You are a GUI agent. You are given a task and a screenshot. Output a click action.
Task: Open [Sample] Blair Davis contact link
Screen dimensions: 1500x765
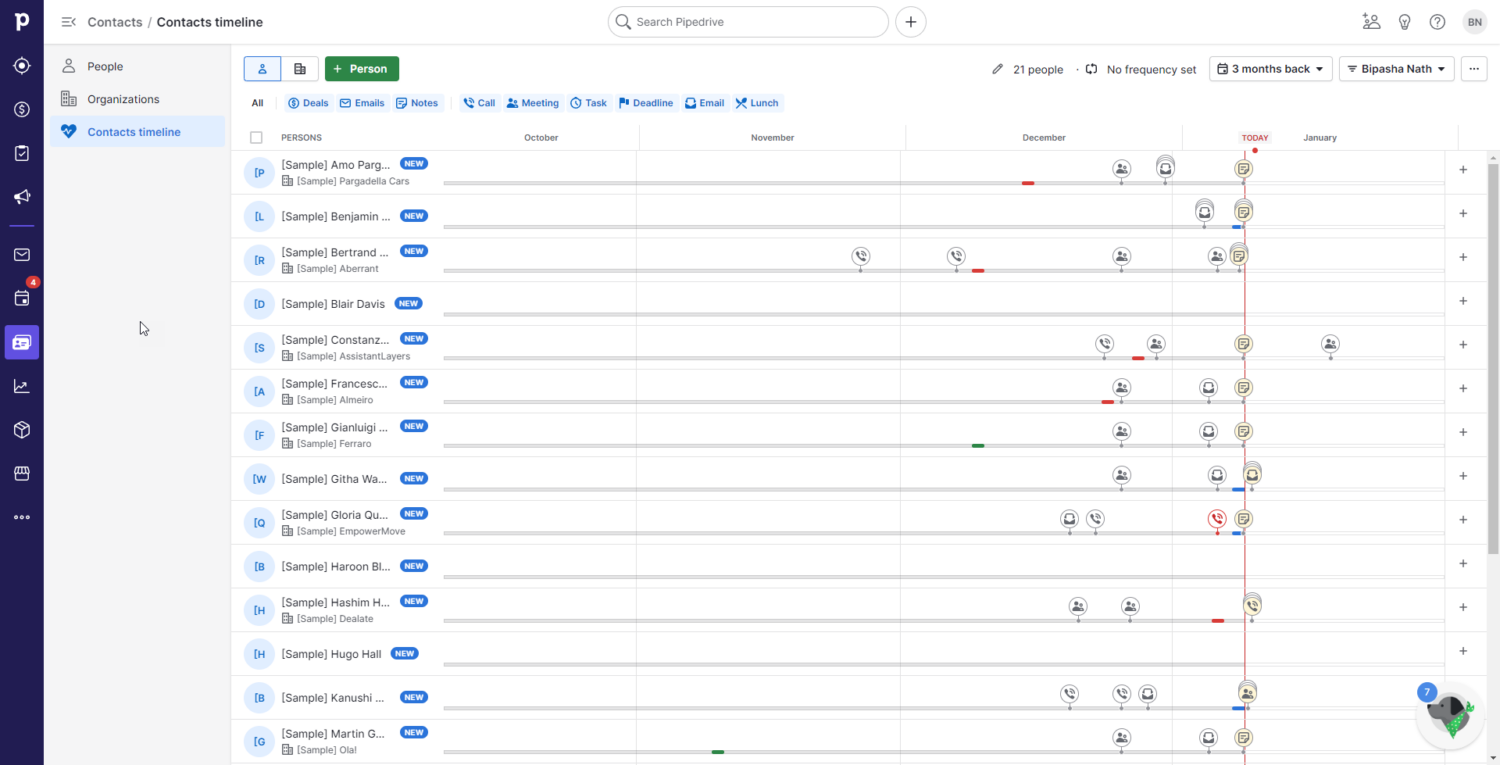[x=333, y=304]
